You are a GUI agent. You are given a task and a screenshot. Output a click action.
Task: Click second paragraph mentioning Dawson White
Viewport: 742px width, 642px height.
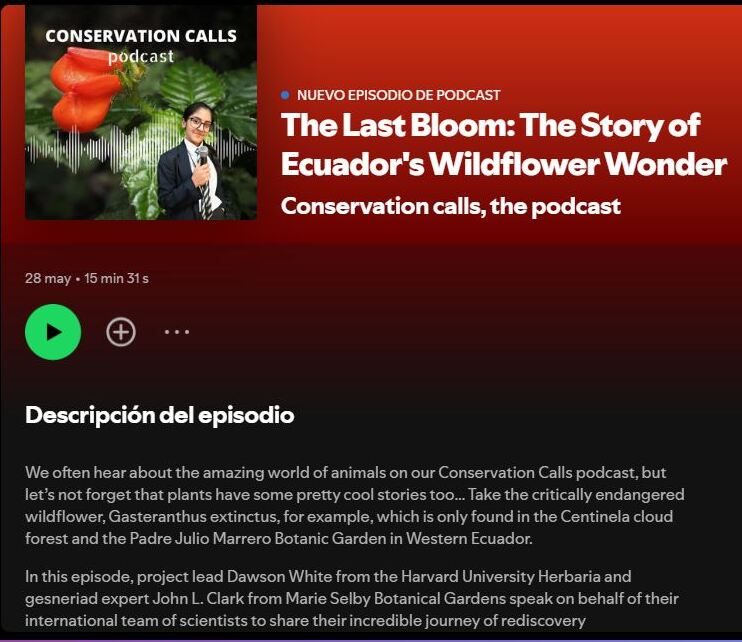[x=352, y=598]
